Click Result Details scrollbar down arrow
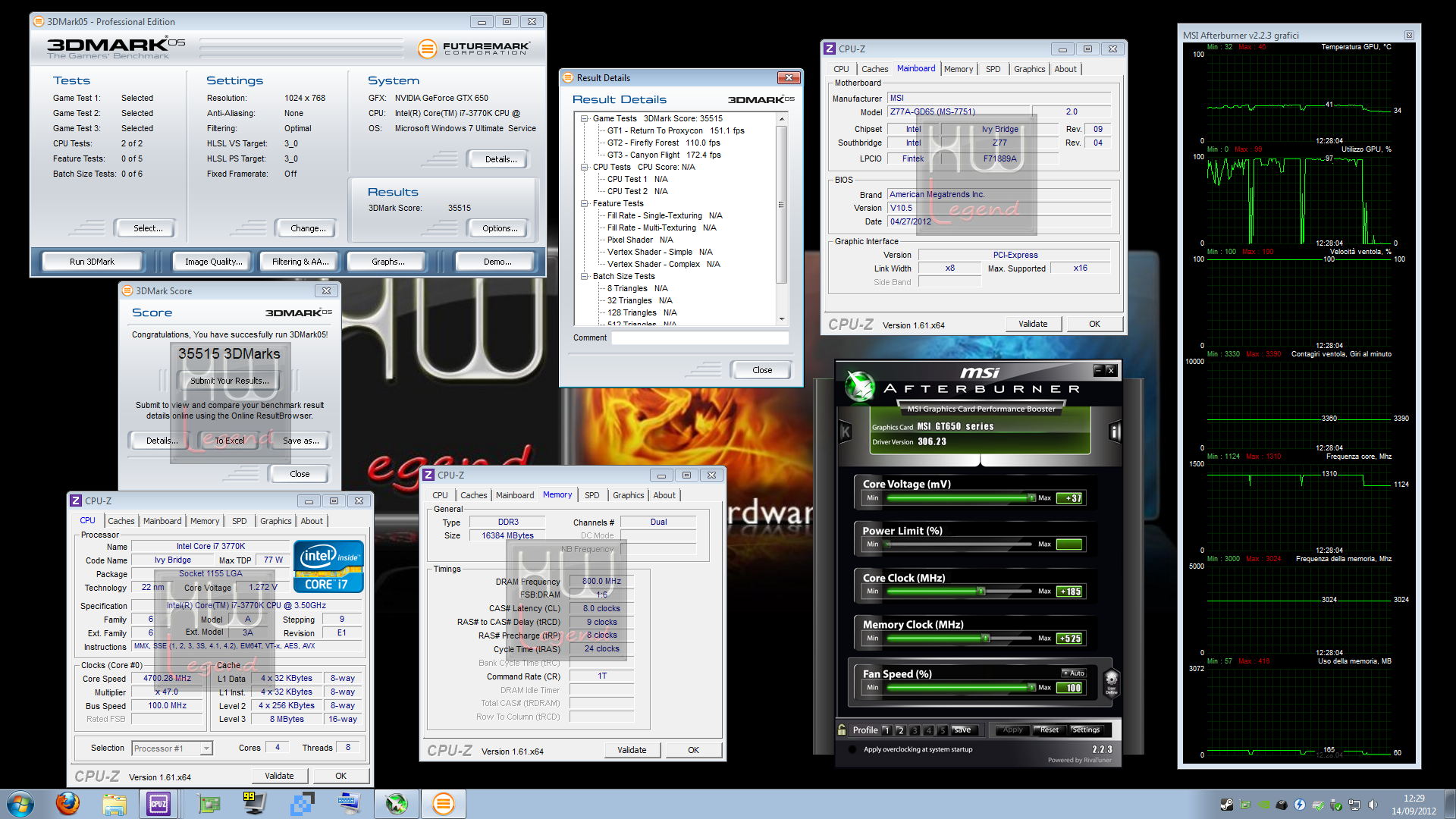The width and height of the screenshot is (1456, 819). click(x=782, y=319)
